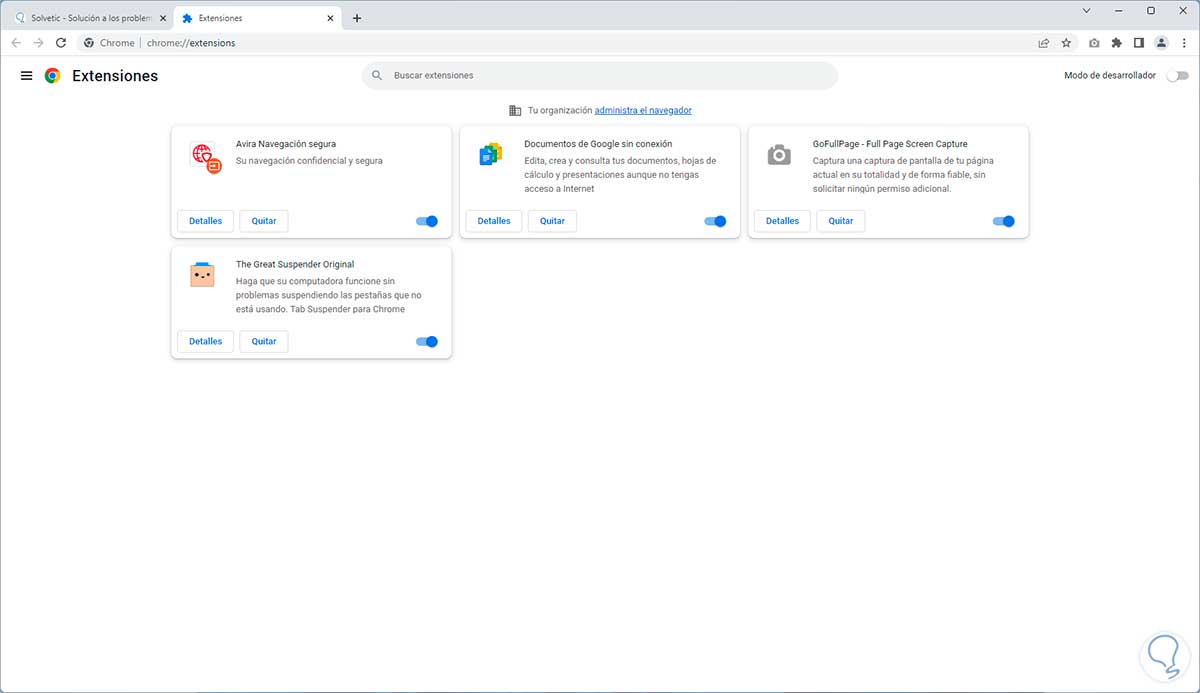Image resolution: width=1200 pixels, height=693 pixels.
Task: Click the Documentos de Google sin conexión icon
Action: tap(490, 154)
